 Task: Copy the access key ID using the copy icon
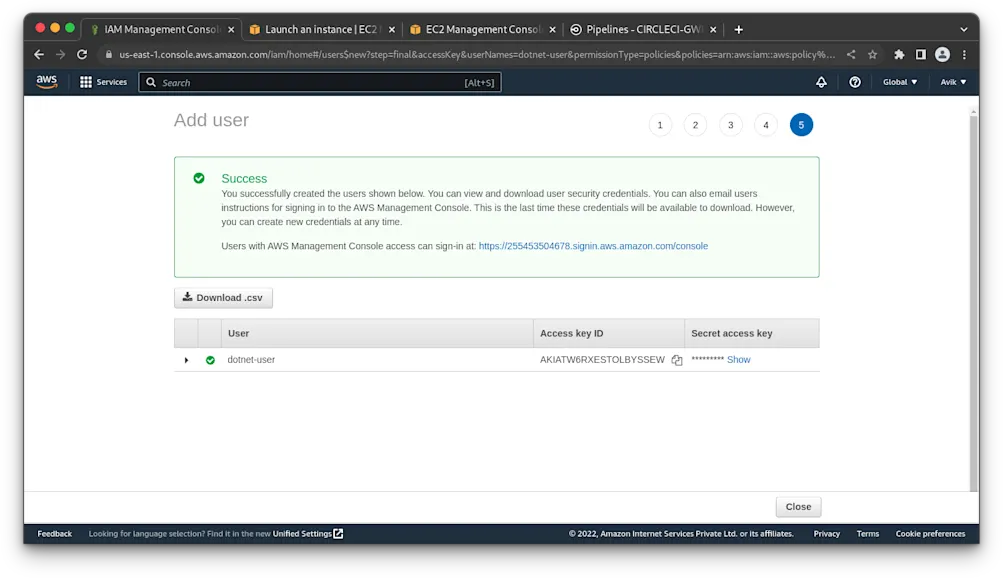click(x=676, y=358)
